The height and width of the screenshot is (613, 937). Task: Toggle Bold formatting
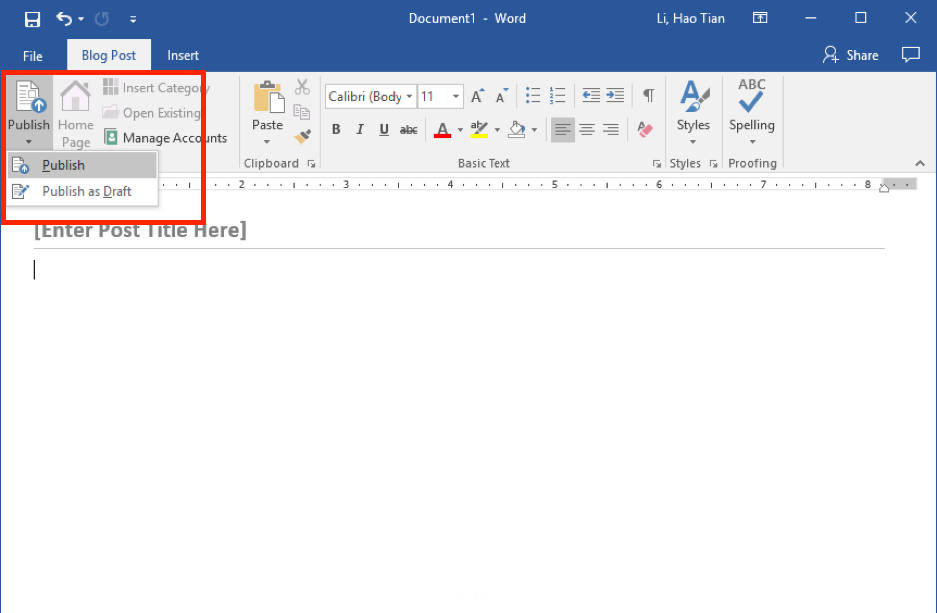click(336, 129)
